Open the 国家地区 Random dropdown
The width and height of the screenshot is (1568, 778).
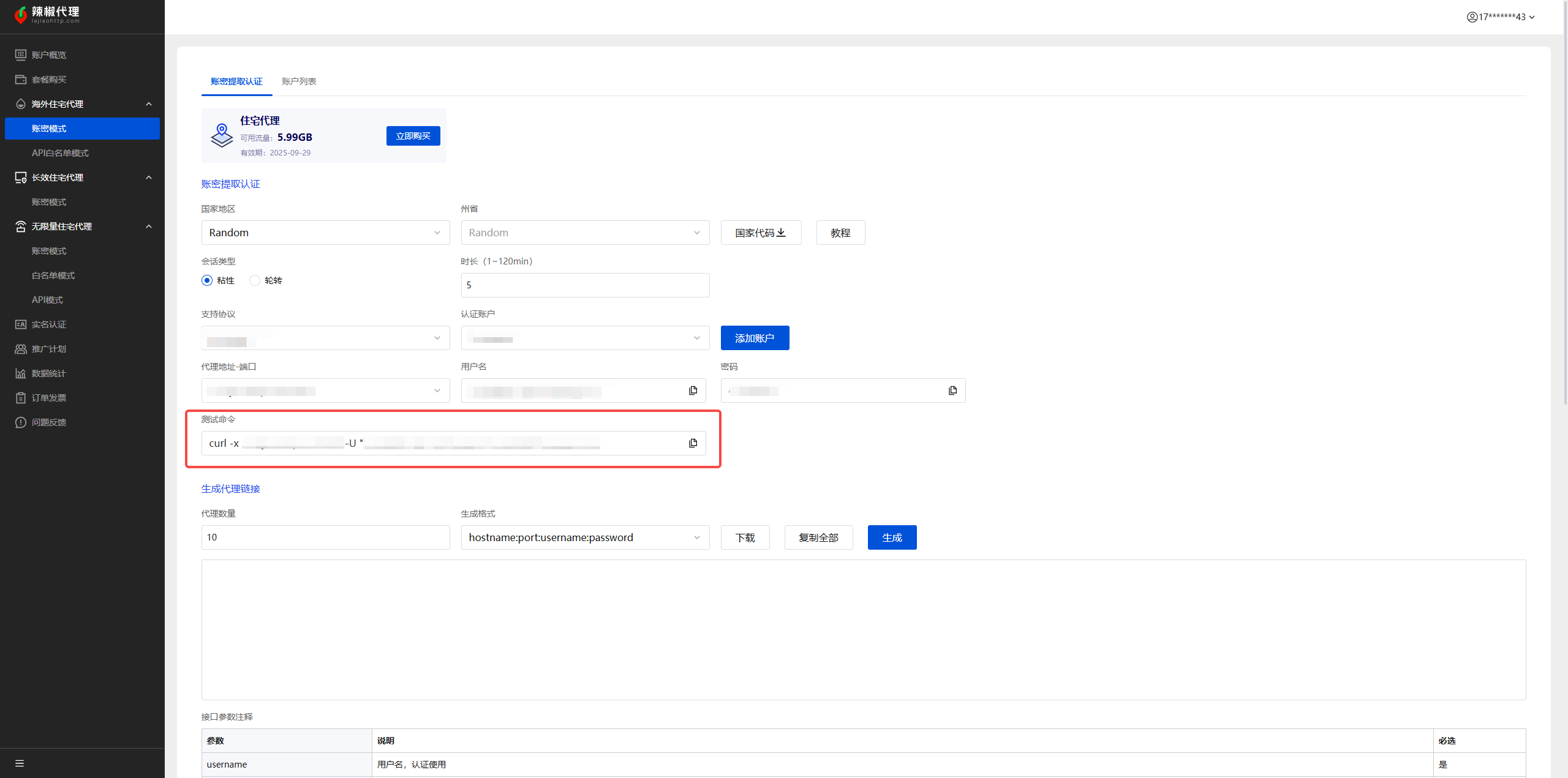[325, 233]
